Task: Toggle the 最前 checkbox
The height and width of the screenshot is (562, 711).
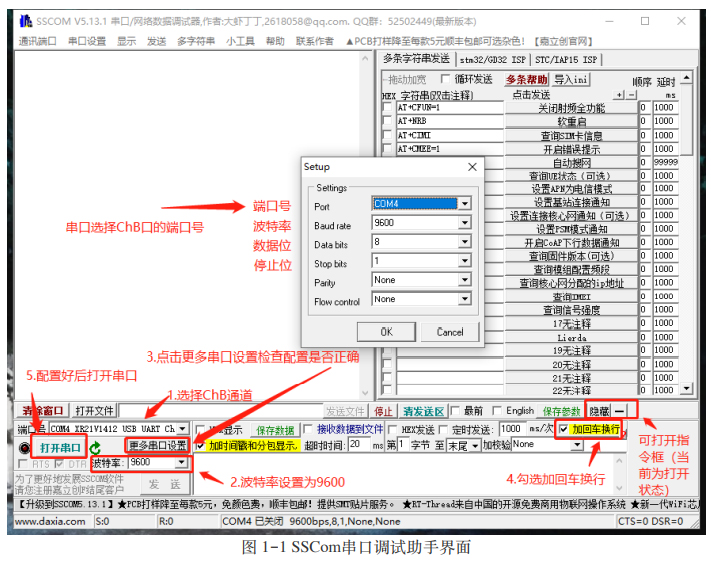Action: (x=455, y=411)
